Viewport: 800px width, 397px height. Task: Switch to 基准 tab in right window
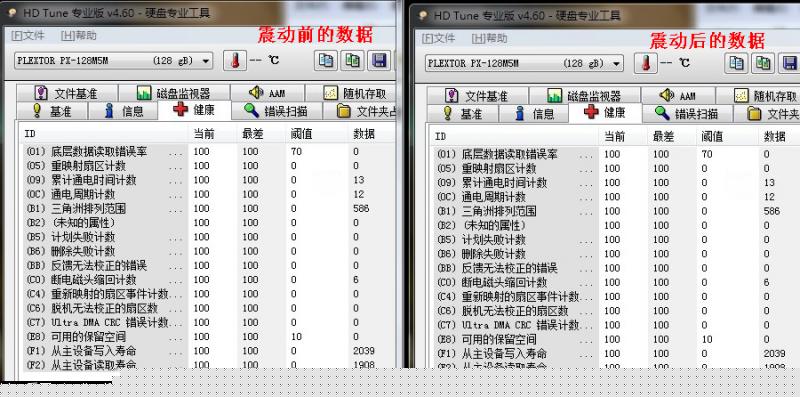click(463, 114)
